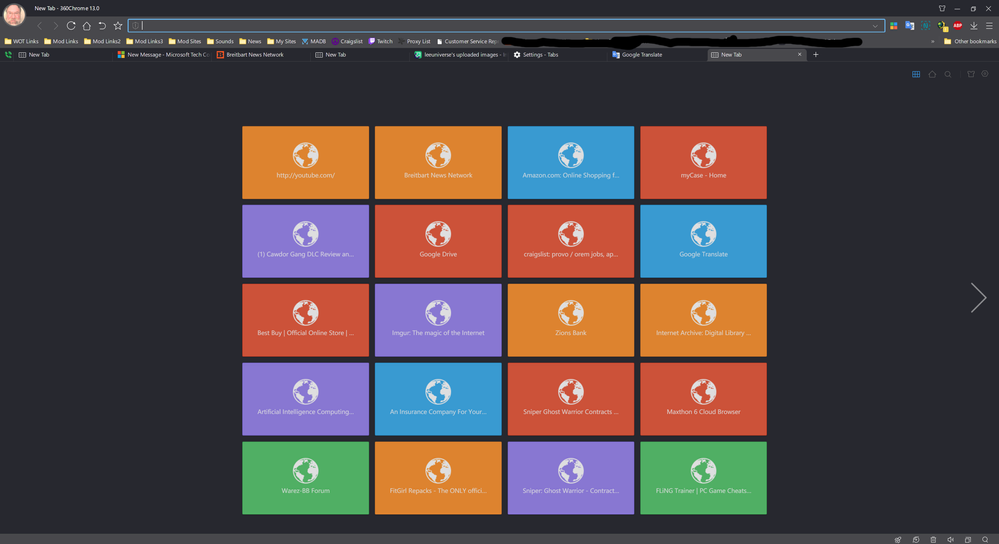Click the status bar zoom magnifier icon
The height and width of the screenshot is (544, 999).
pos(985,540)
